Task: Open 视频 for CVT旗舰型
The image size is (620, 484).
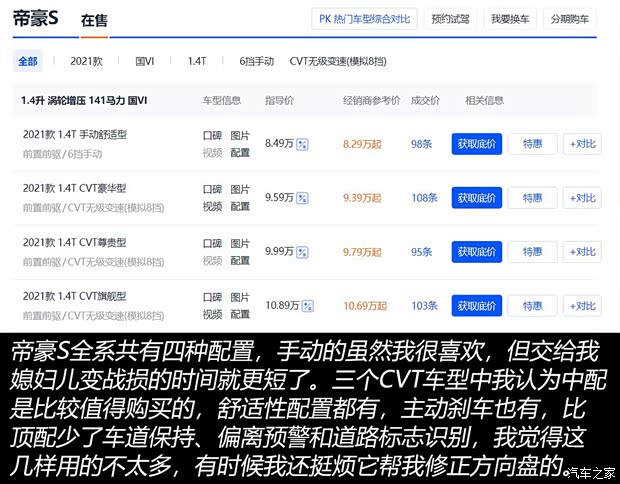Action: point(212,314)
